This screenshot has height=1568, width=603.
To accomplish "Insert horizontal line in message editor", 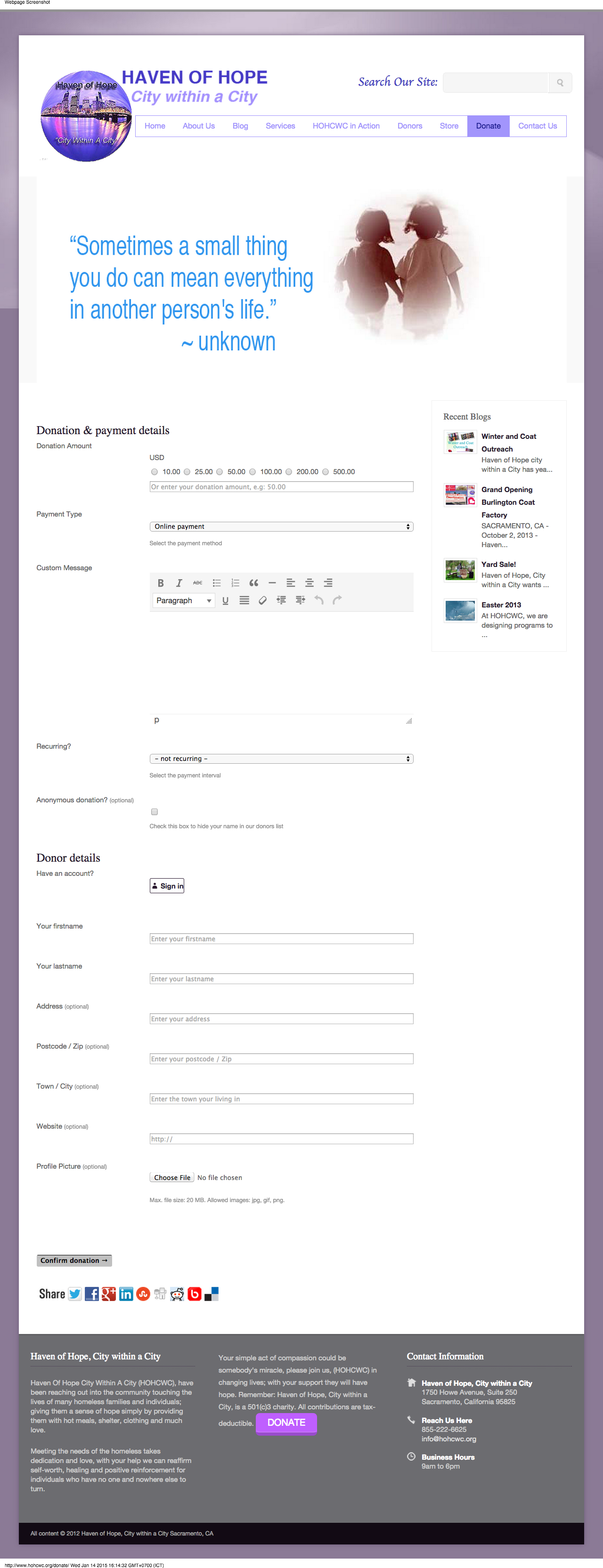I will (272, 582).
